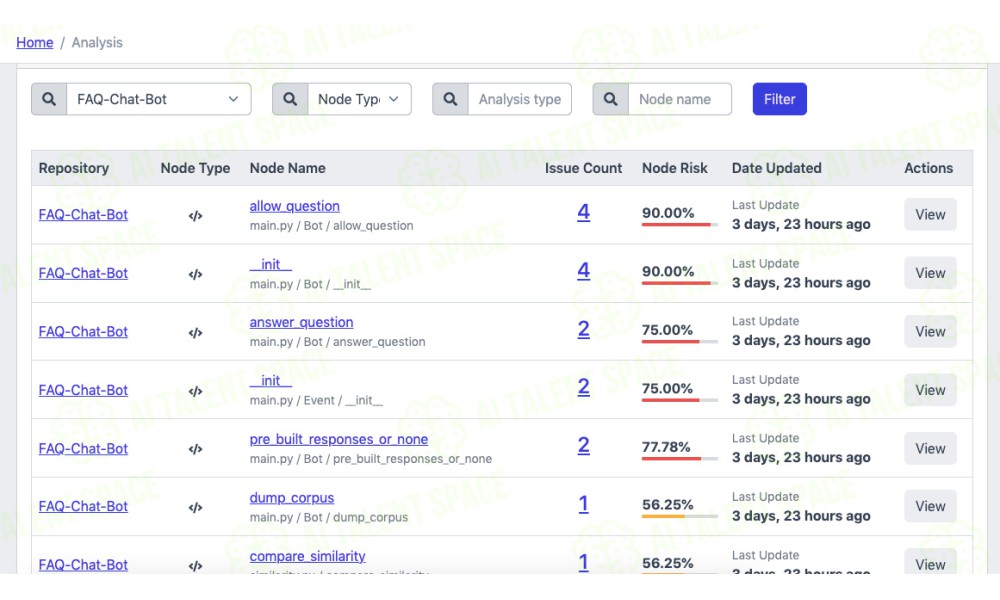Click the path text main.py / Bot / answer_question
This screenshot has height=600, width=1000.
pyautogui.click(x=337, y=342)
